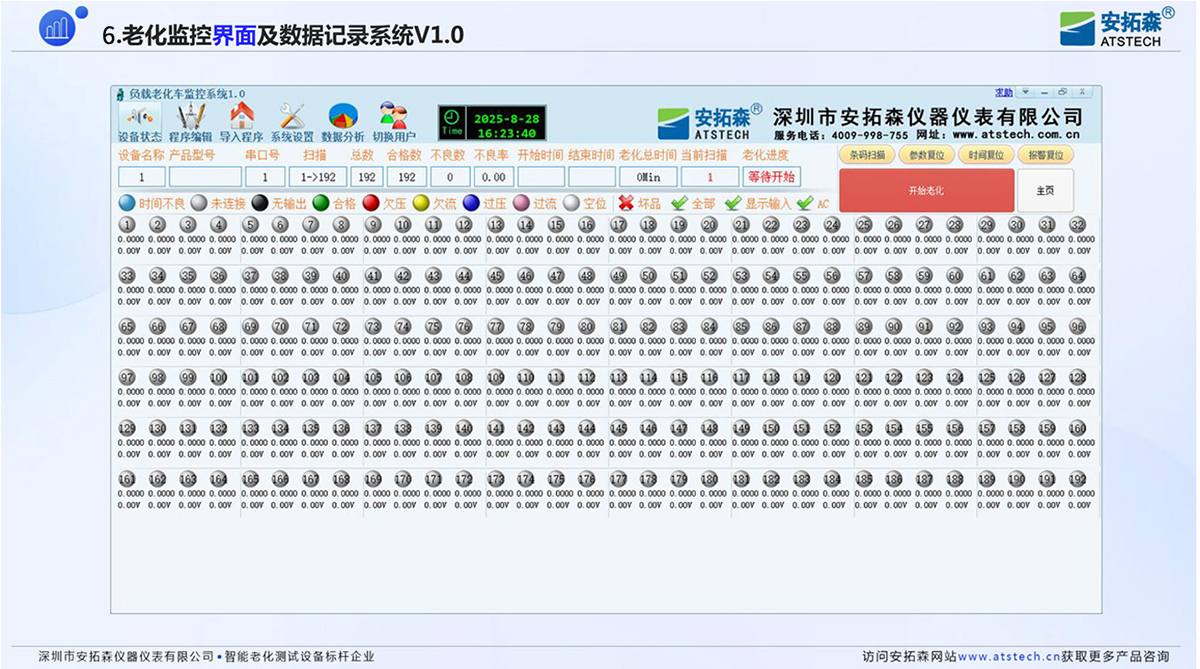Expand the title bar dropdown arrow

tap(1025, 93)
